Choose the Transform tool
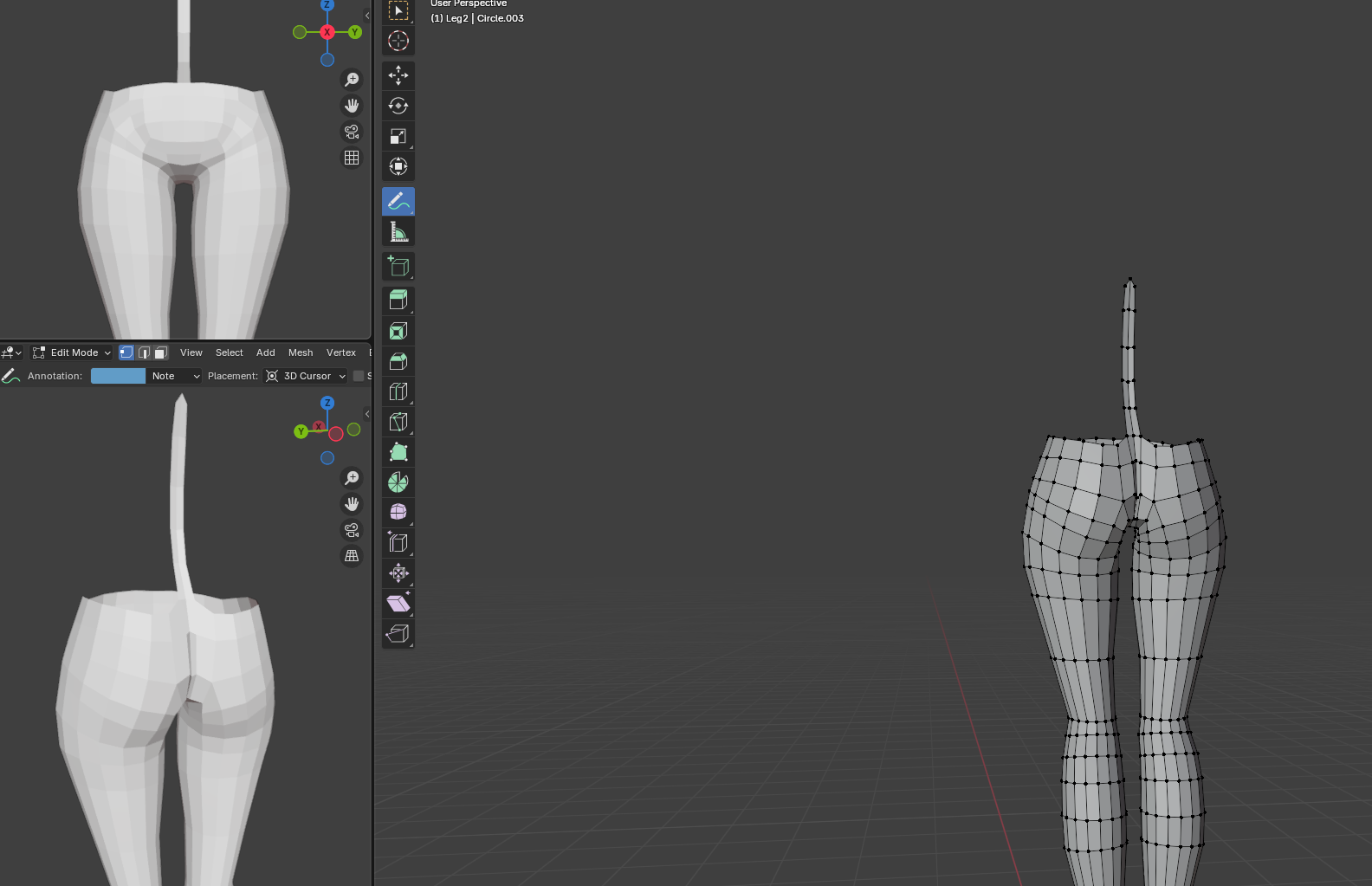The width and height of the screenshot is (1372, 886). tap(398, 166)
